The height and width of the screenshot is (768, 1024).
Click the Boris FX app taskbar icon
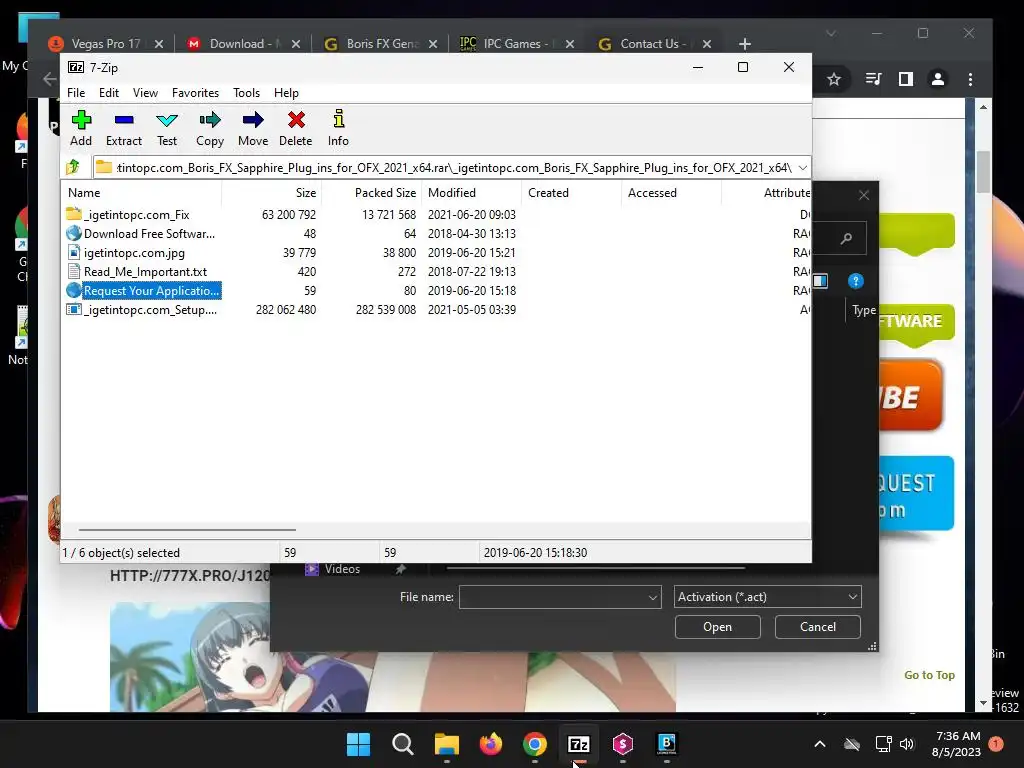pos(667,744)
